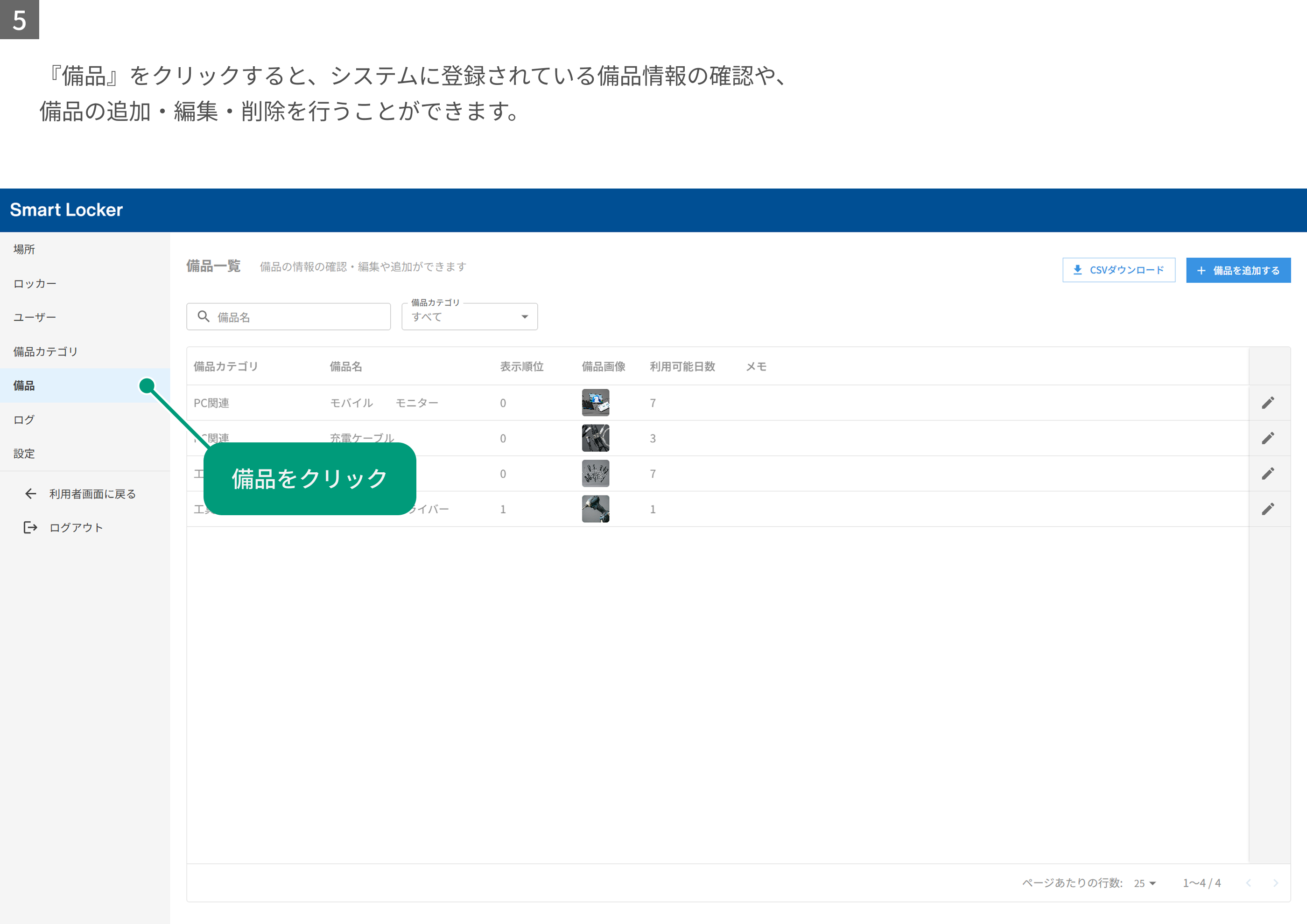
Task: Expand rows-per-page selector showing 25
Action: pos(1145,883)
